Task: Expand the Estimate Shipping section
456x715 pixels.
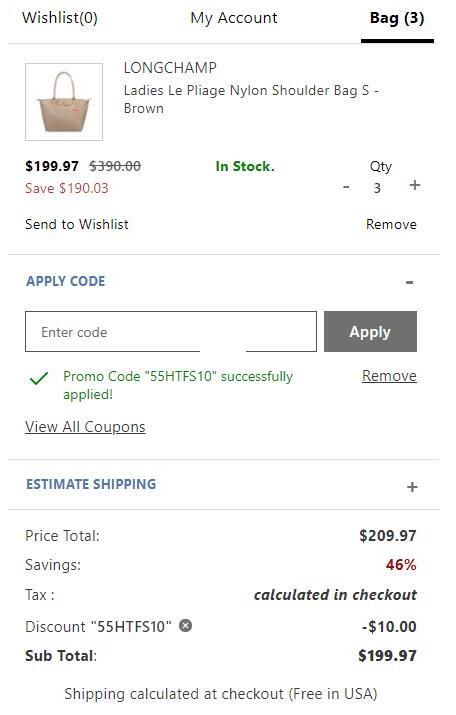Action: click(412, 487)
